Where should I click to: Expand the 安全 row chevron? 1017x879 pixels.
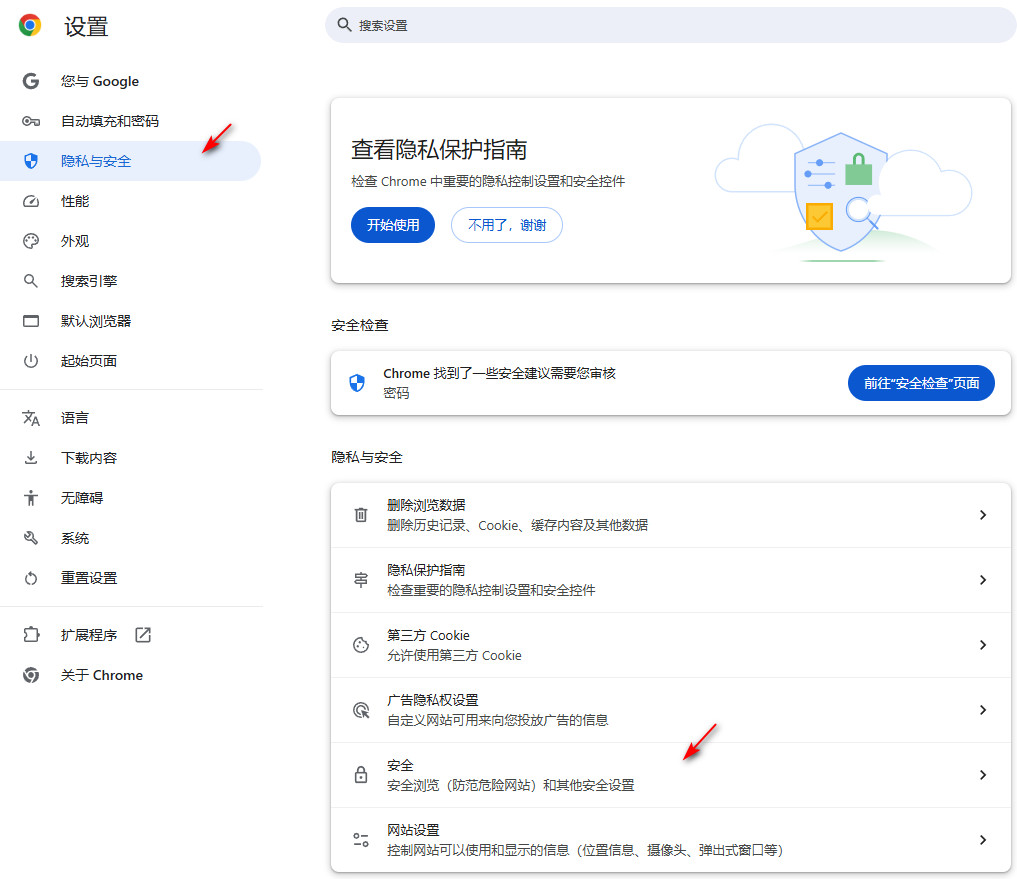click(983, 775)
